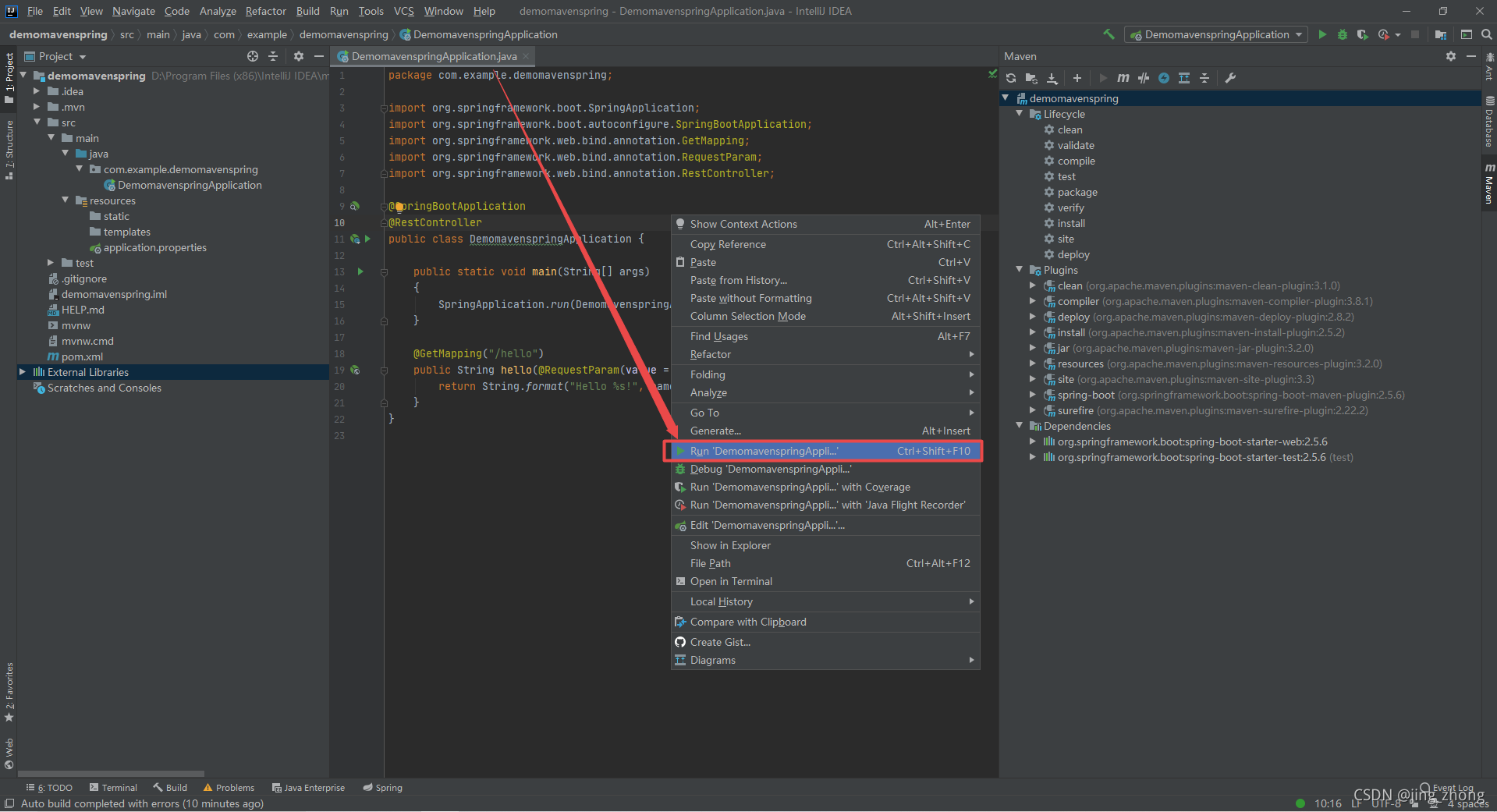The height and width of the screenshot is (812, 1497).
Task: Open Maven settings using the wrench icon
Action: click(x=1230, y=78)
